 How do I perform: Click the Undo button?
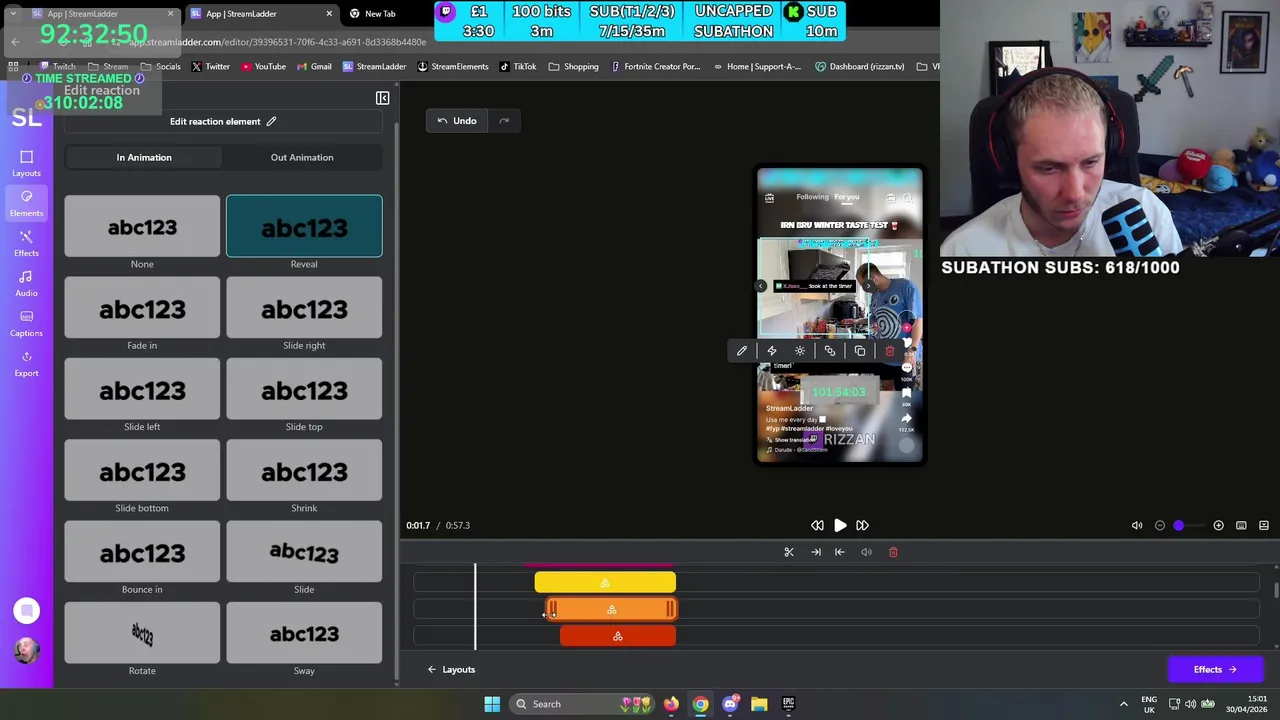coord(457,121)
